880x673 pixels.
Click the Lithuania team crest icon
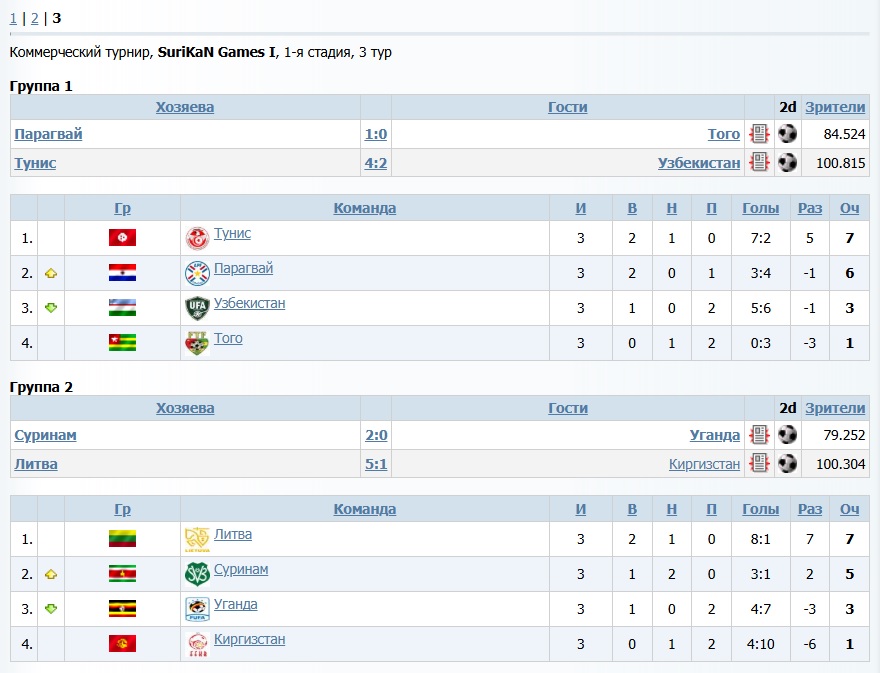point(196,539)
